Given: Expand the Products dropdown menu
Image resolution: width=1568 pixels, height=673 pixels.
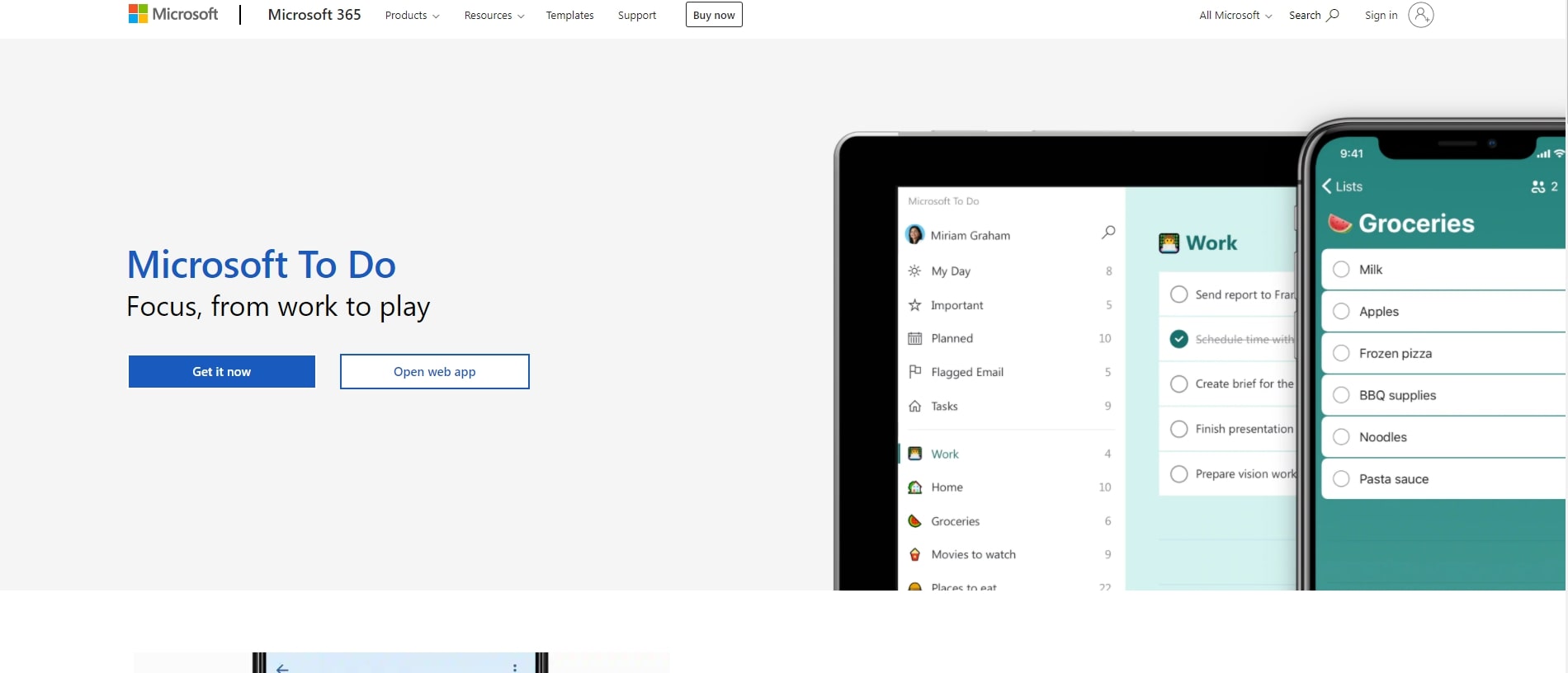Looking at the screenshot, I should click(412, 15).
